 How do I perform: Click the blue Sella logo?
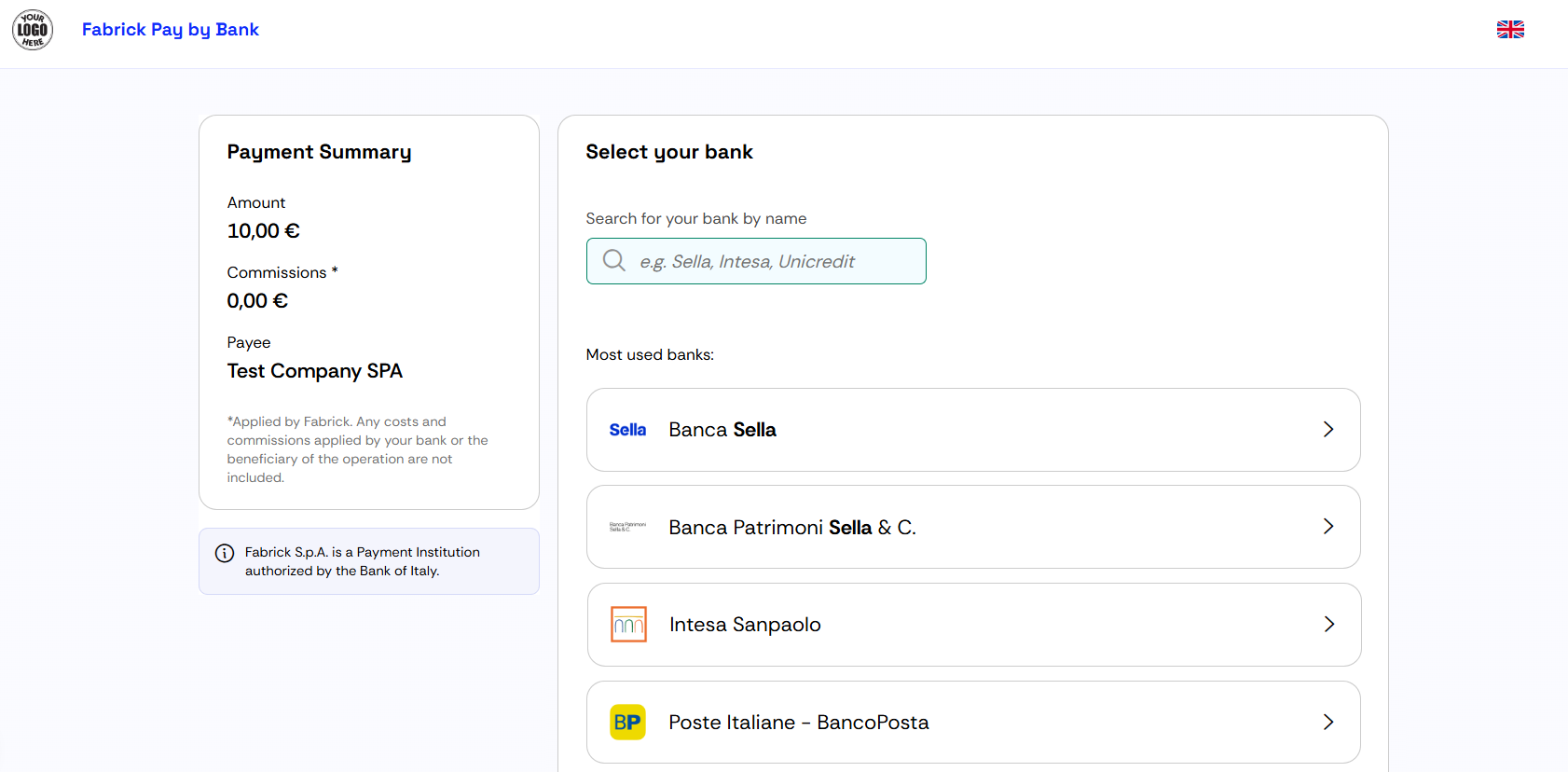point(627,430)
